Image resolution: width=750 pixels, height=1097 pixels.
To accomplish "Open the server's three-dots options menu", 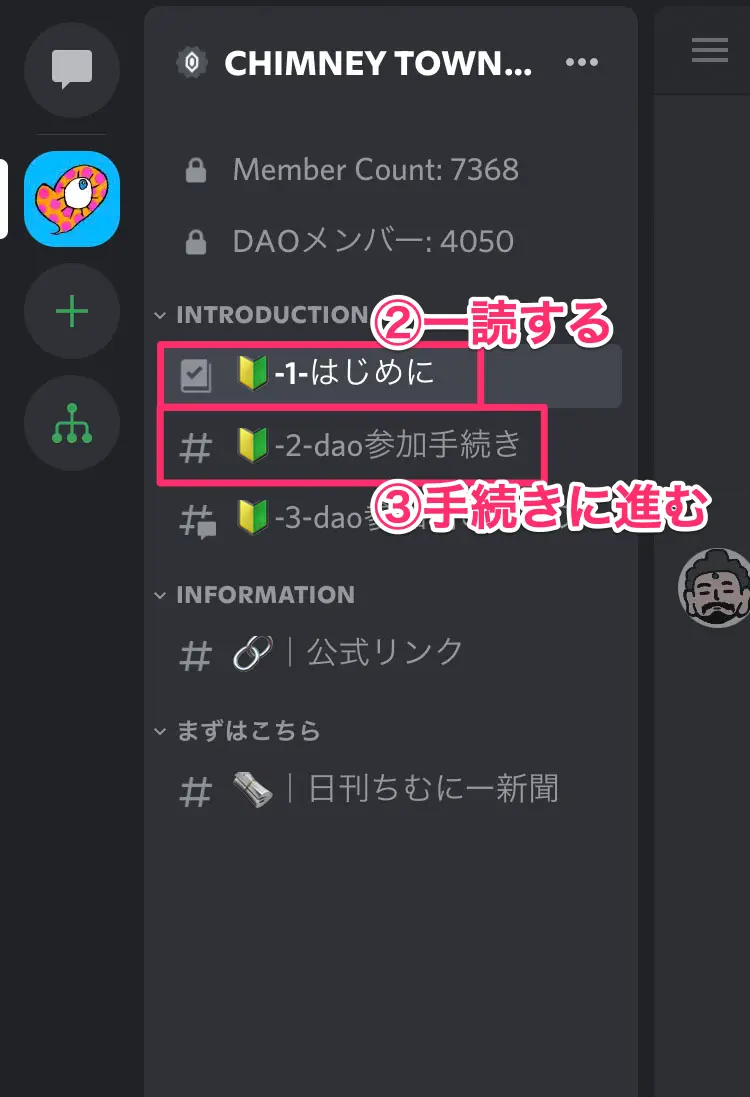I will pos(581,62).
